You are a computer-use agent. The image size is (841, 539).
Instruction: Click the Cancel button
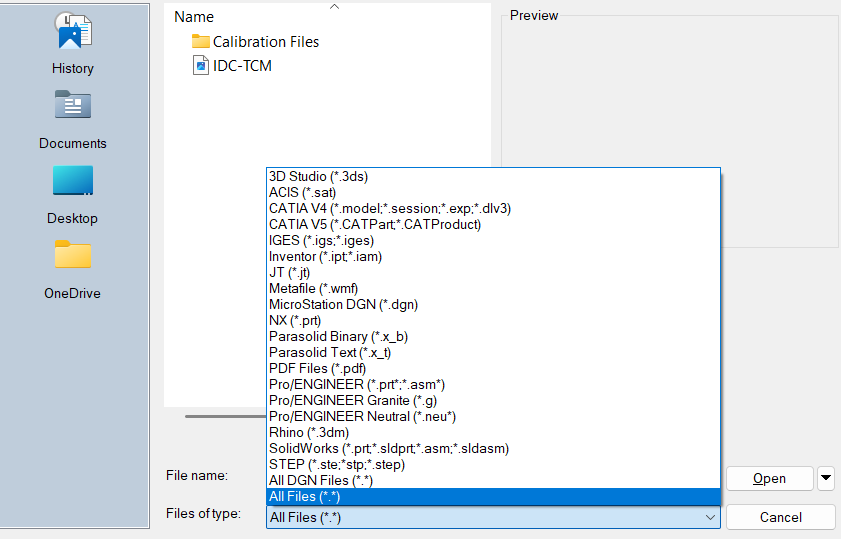pyautogui.click(x=780, y=517)
